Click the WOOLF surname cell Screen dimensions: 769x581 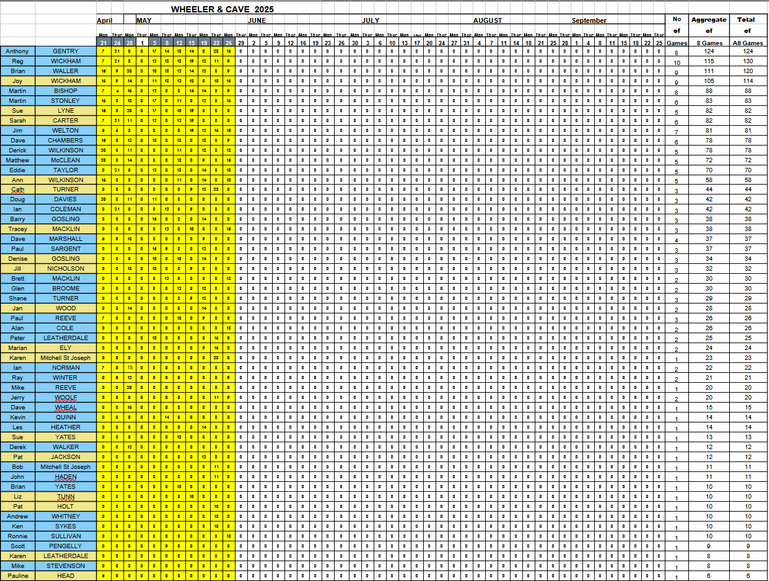point(66,397)
